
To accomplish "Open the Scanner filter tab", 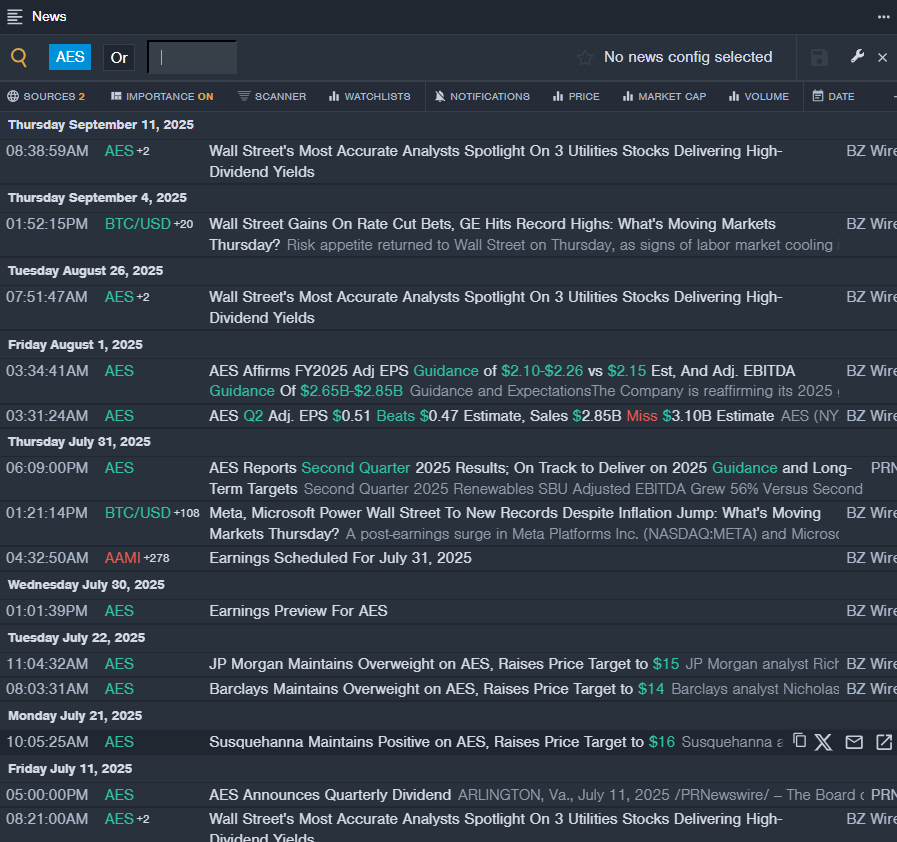I will pyautogui.click(x=272, y=97).
